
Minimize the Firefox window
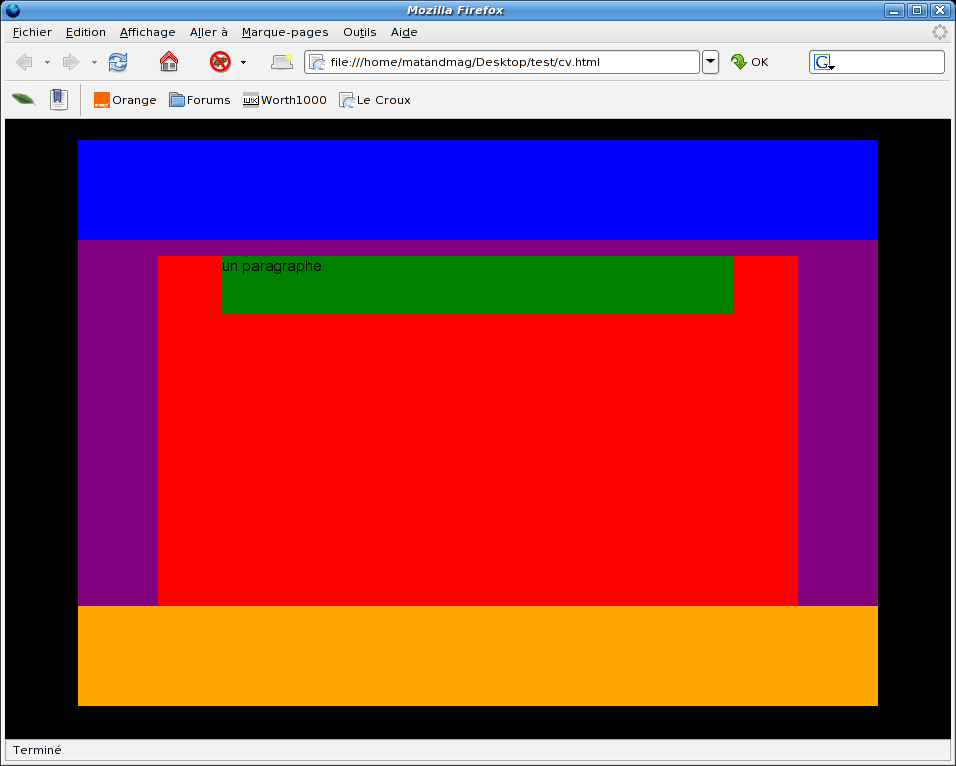tap(894, 10)
